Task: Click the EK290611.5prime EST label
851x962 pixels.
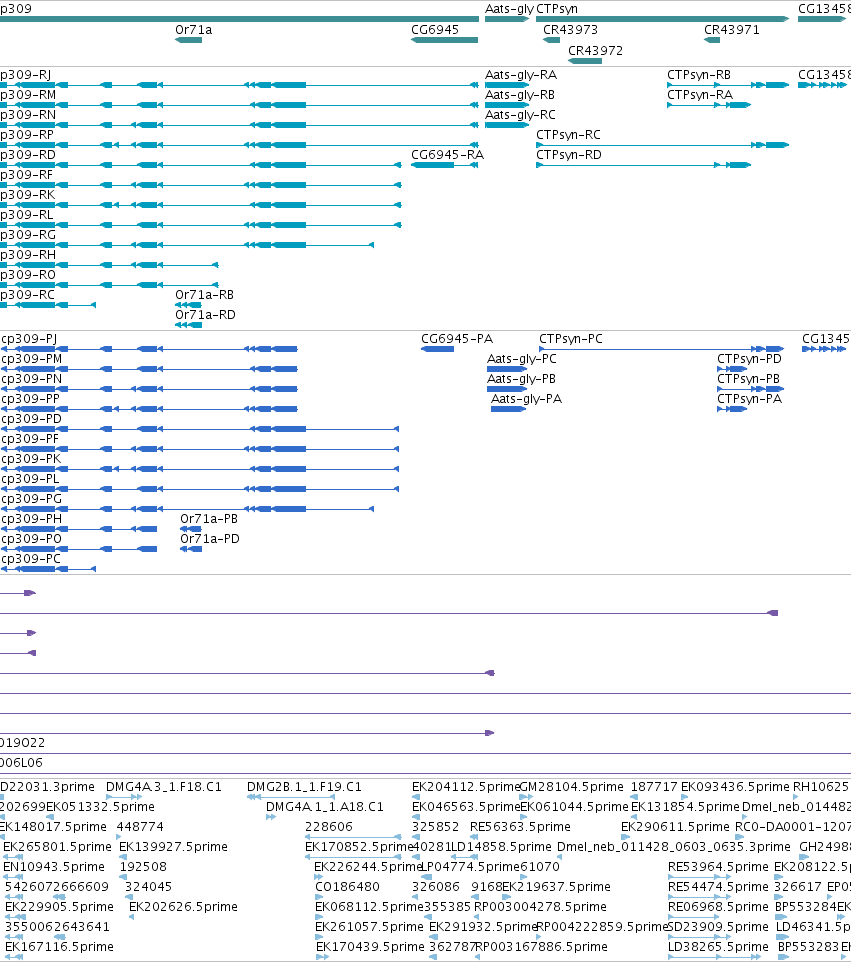Action: point(676,826)
